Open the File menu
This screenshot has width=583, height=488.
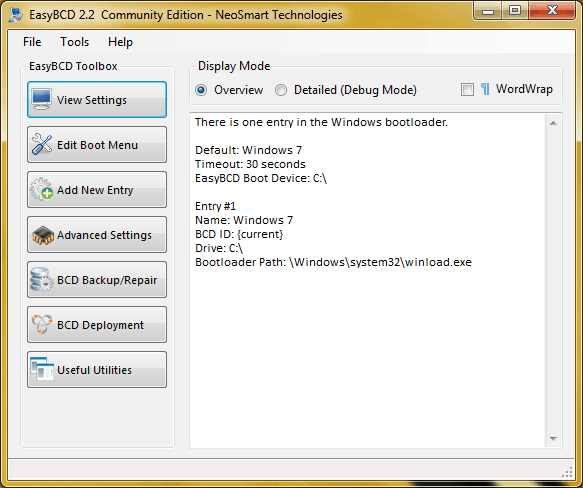pyautogui.click(x=32, y=42)
